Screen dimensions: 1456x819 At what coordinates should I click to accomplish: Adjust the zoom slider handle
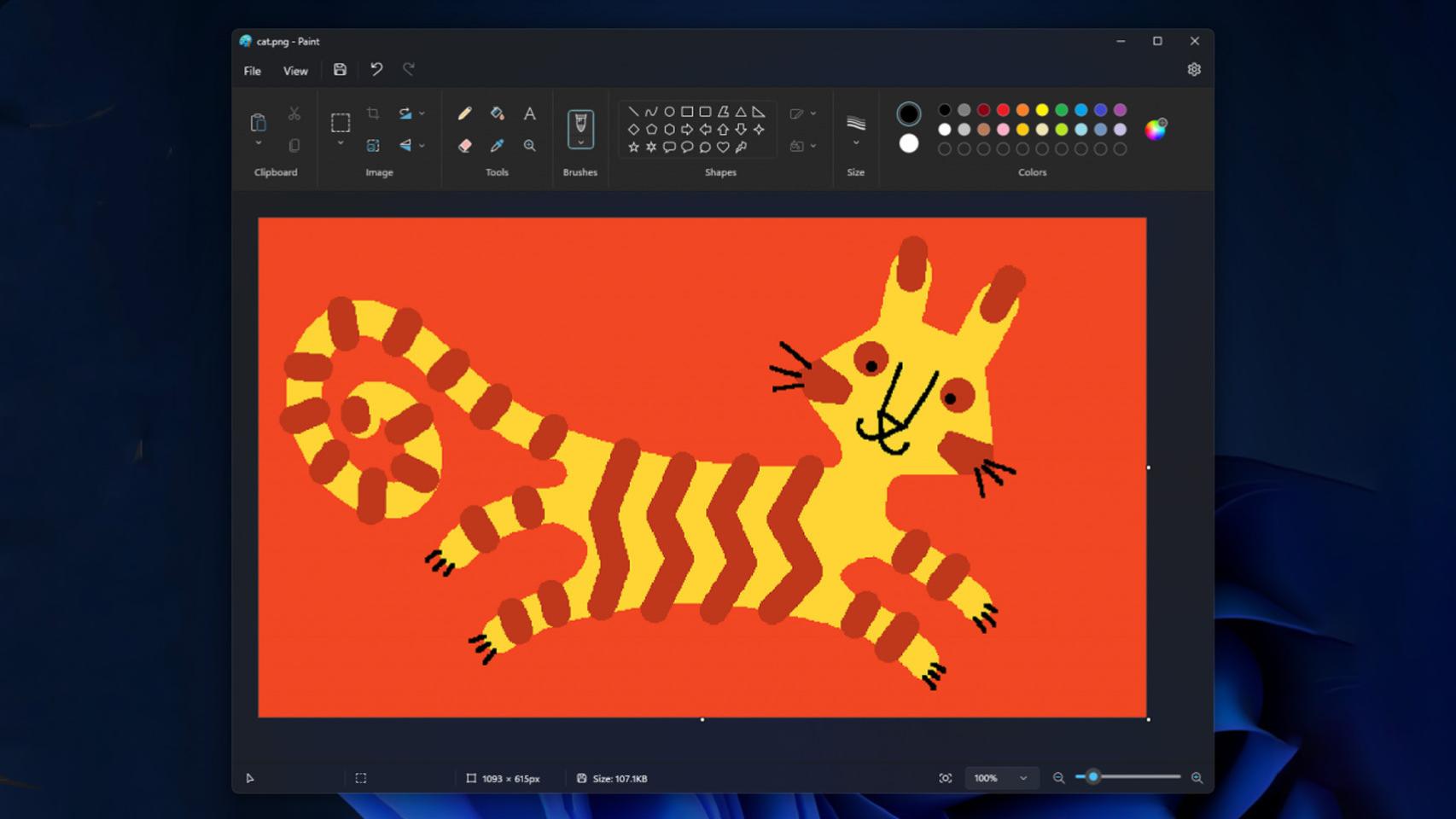[1092, 777]
